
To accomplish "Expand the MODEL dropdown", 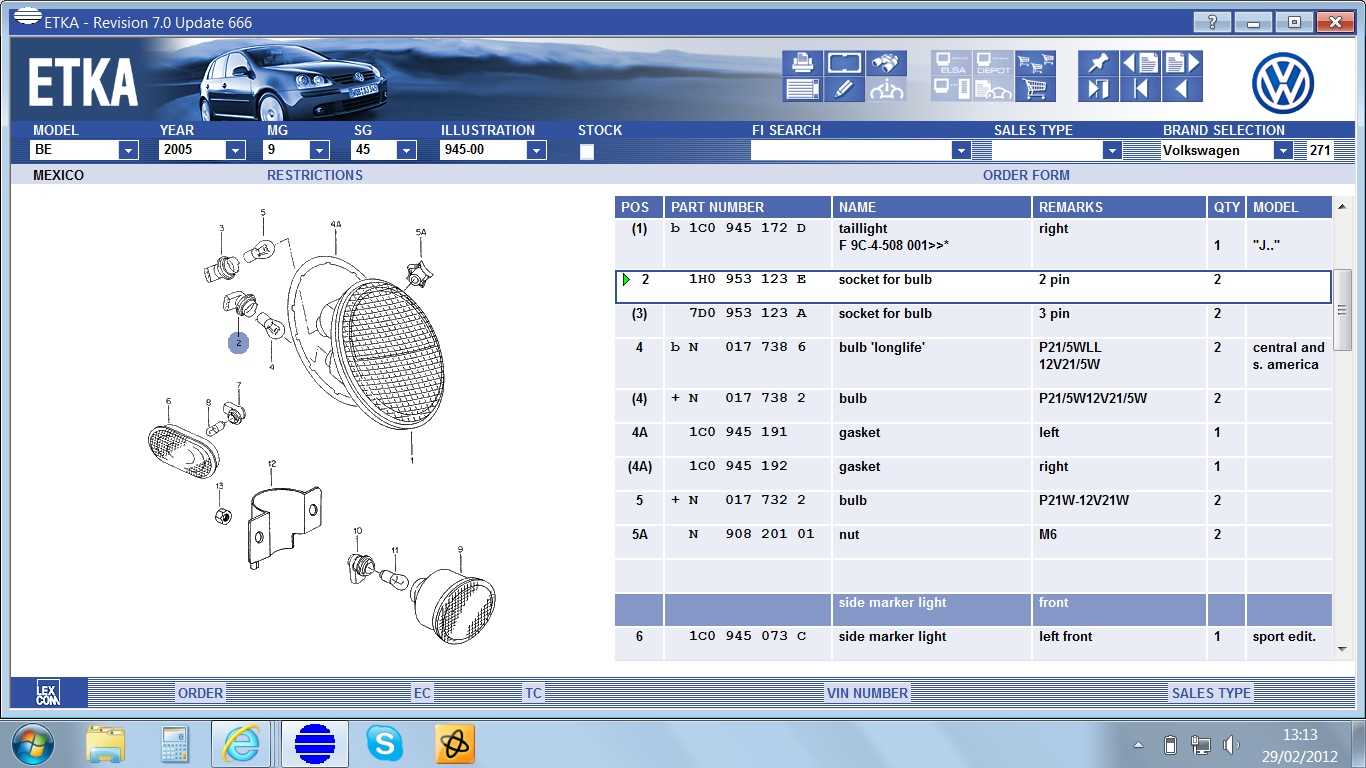I will [128, 151].
